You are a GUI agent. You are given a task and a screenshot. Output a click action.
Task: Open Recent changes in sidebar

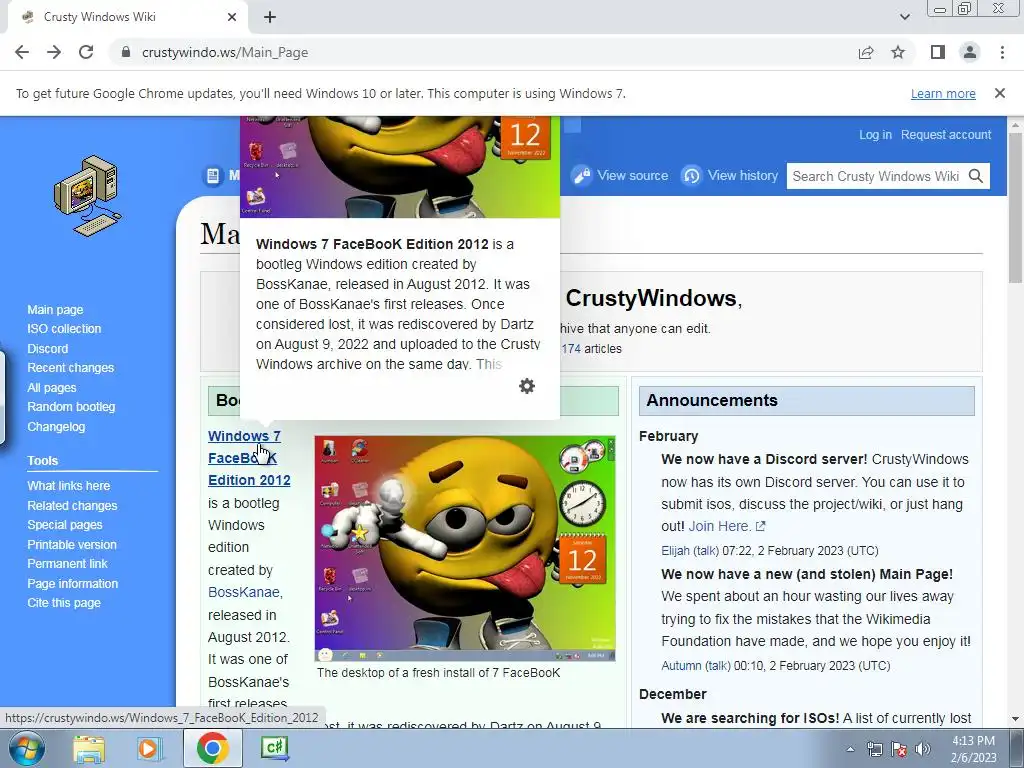click(71, 368)
